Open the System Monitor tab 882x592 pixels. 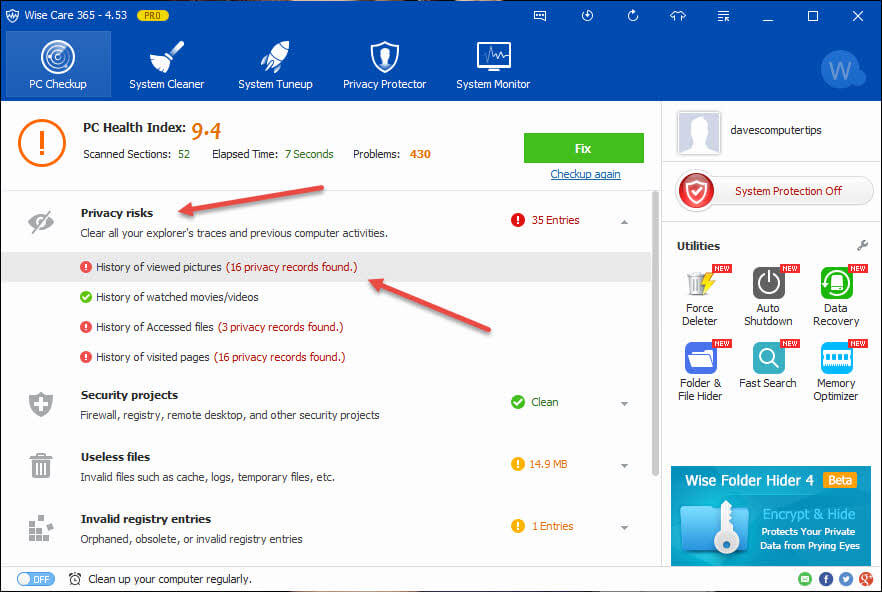coord(493,64)
